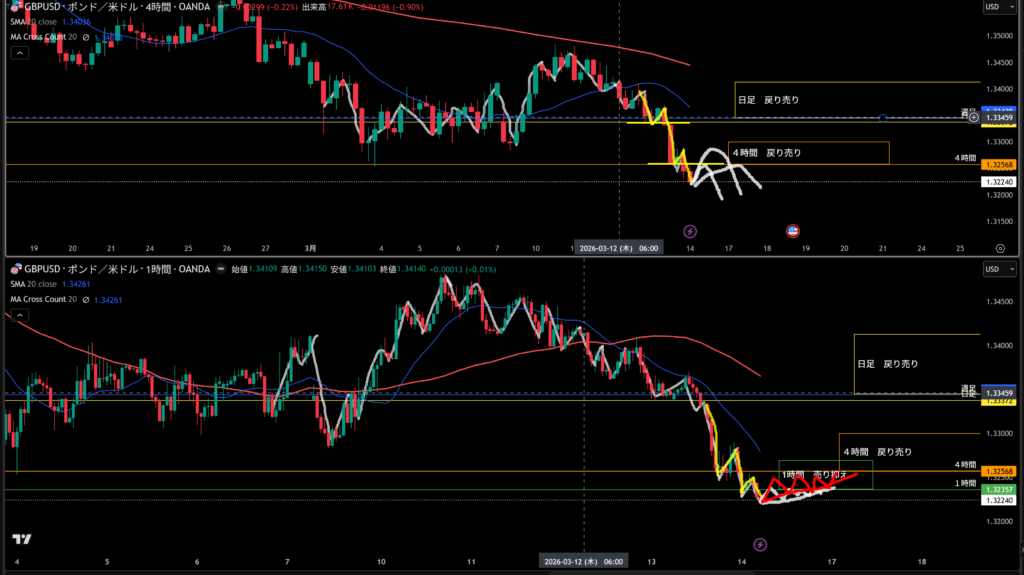Open time axis settings gear in top chart
The image size is (1024, 575).
1000,247
